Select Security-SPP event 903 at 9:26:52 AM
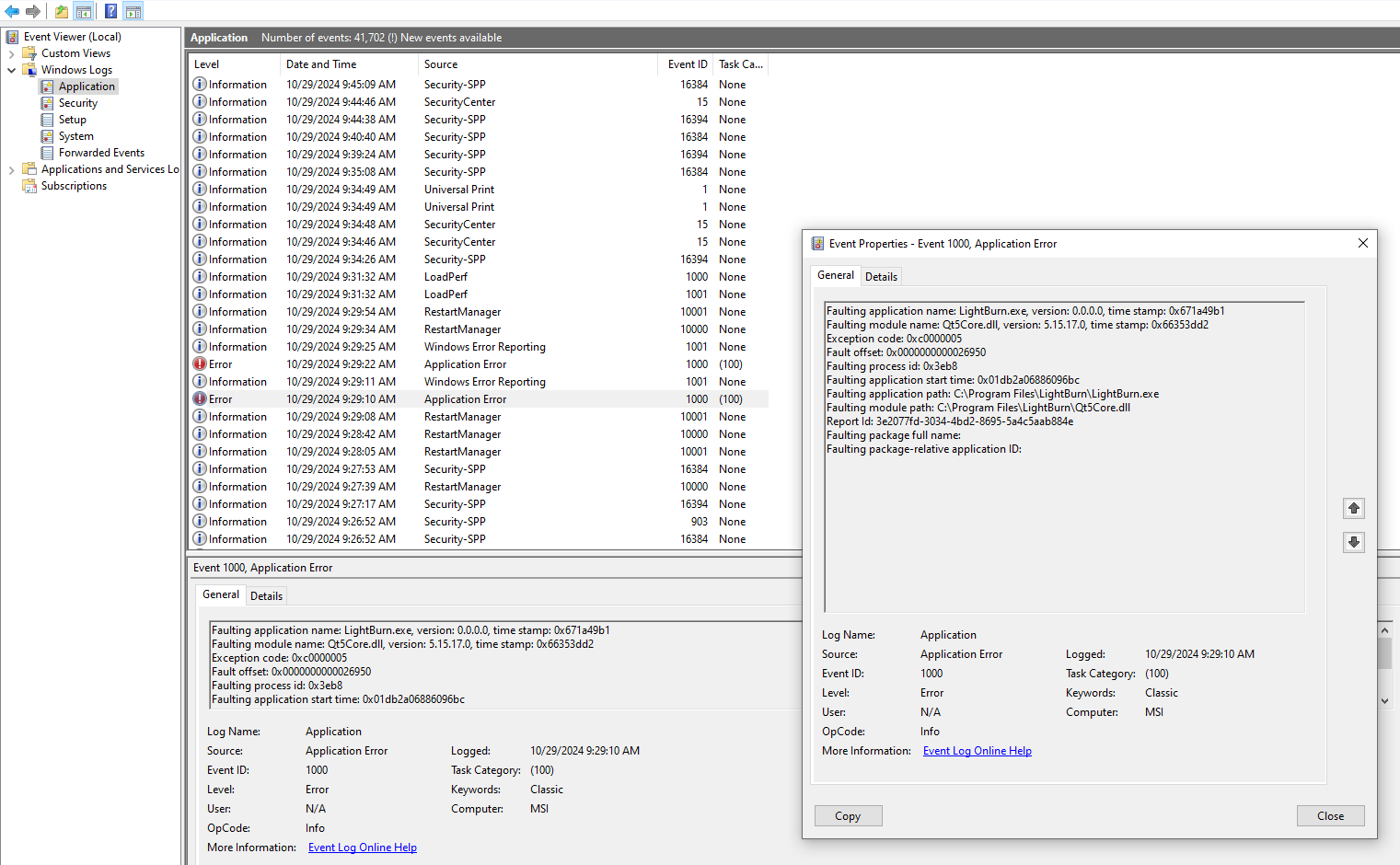 click(x=479, y=522)
